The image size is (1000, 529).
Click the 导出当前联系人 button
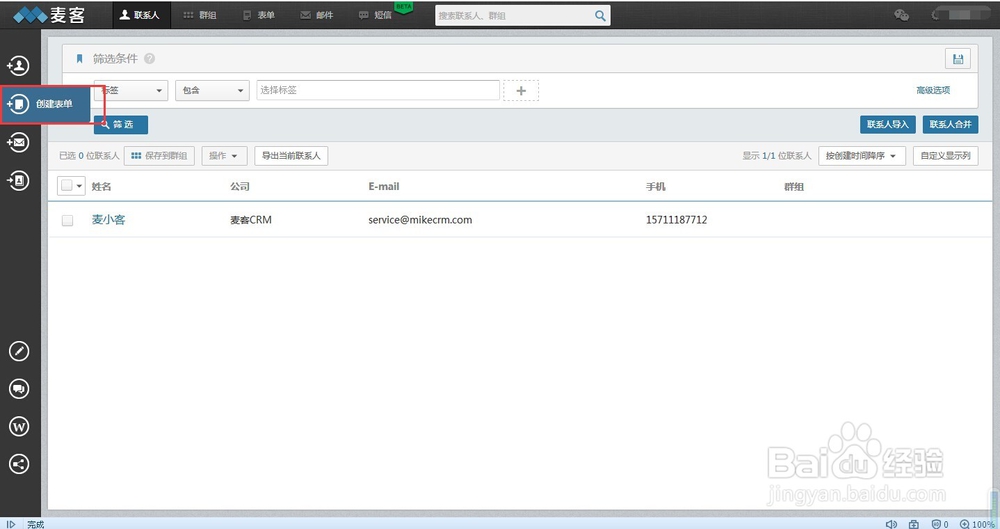(x=291, y=156)
